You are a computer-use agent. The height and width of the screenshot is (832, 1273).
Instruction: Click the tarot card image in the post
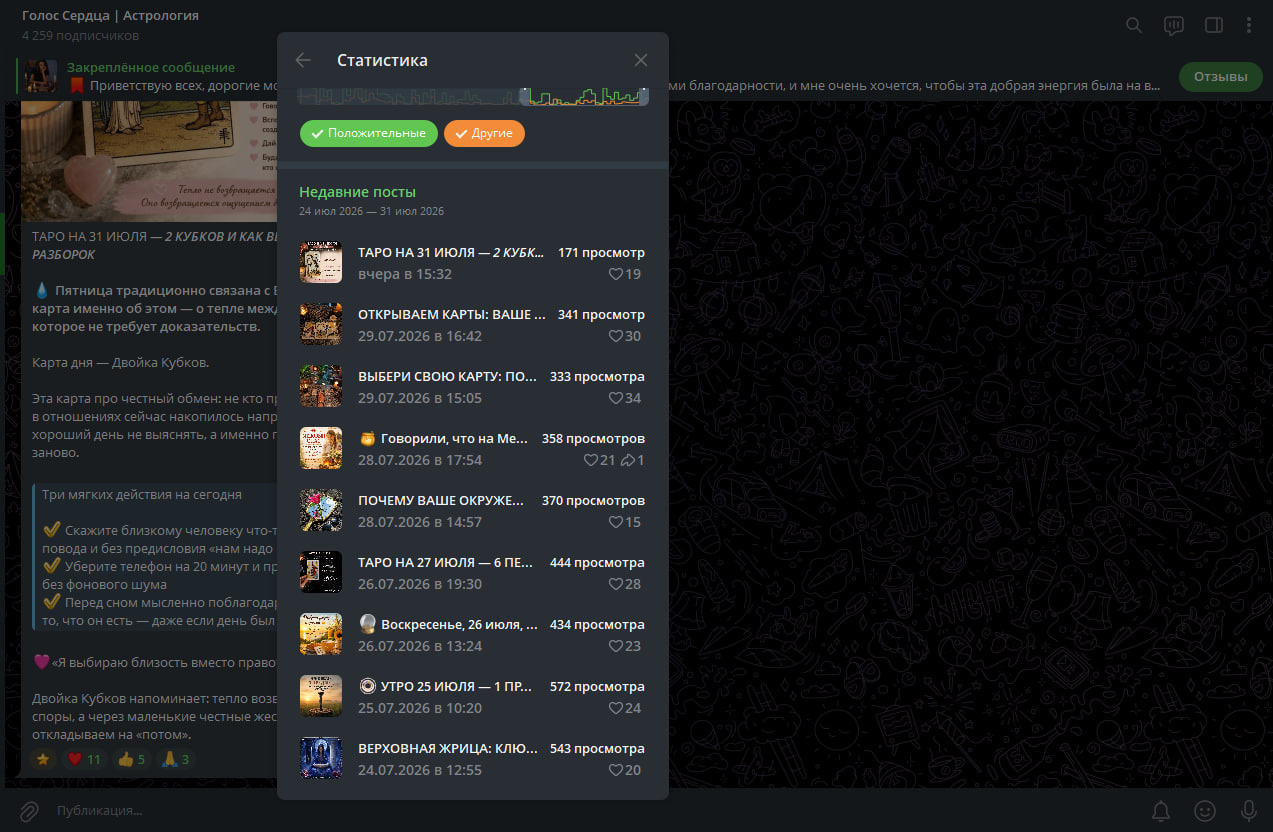(x=150, y=160)
